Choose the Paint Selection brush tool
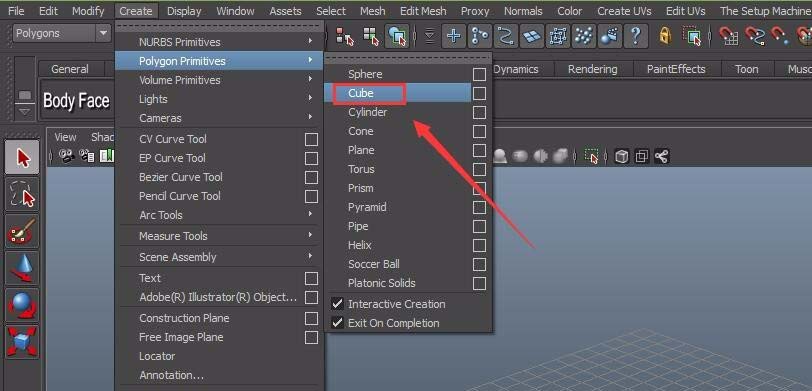This screenshot has width=812, height=391. point(22,231)
